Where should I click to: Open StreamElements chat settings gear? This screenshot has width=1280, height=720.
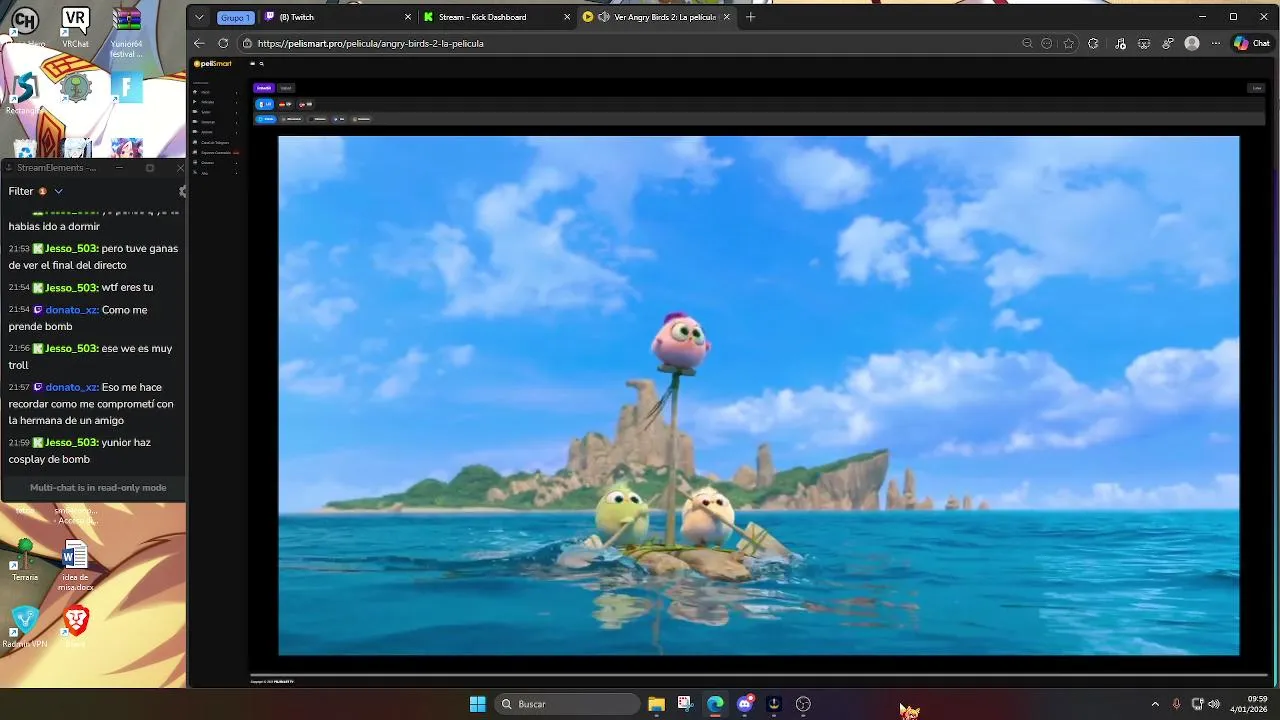tap(181, 191)
